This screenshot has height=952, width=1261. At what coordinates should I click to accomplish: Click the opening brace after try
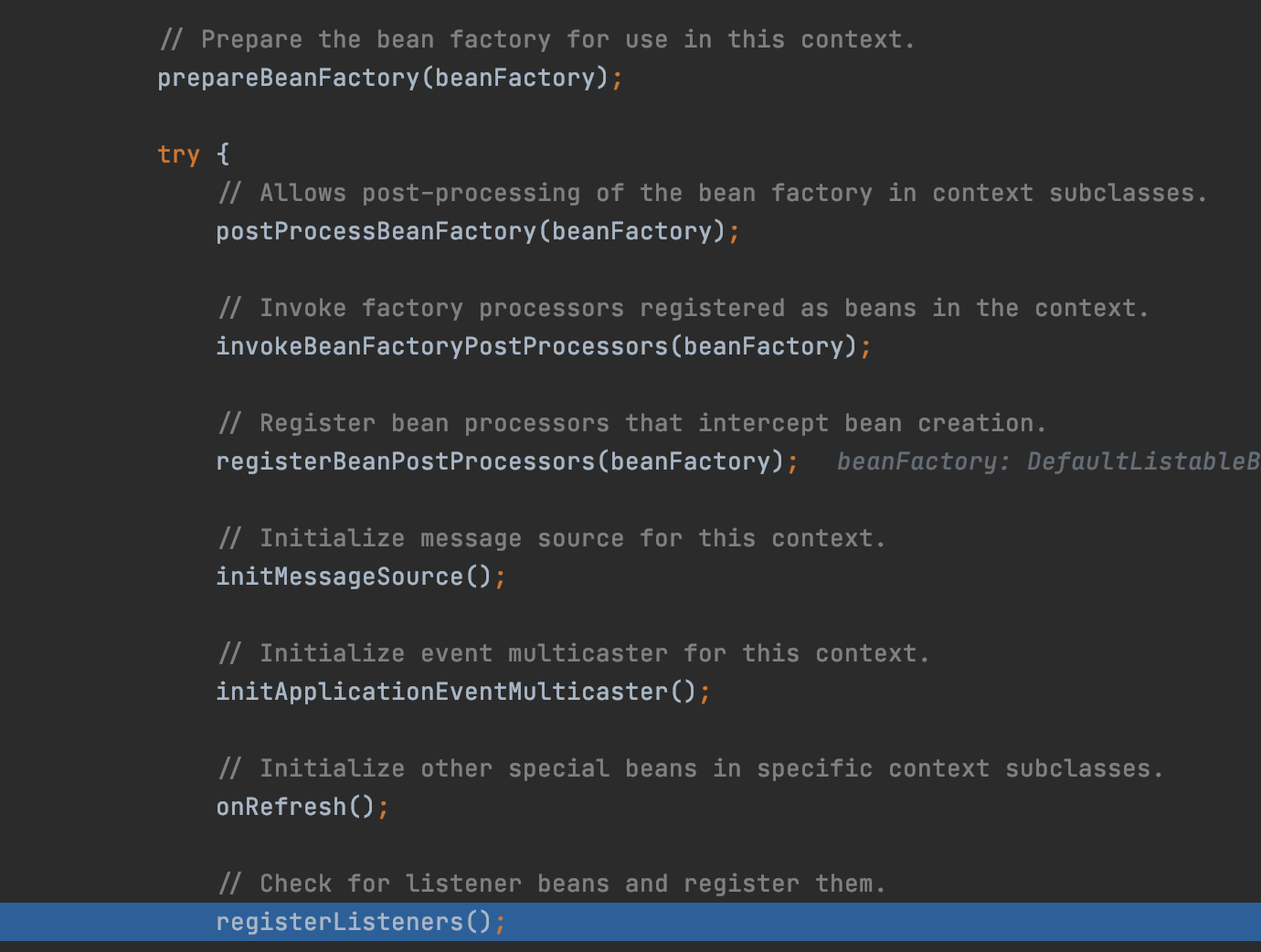pos(223,154)
